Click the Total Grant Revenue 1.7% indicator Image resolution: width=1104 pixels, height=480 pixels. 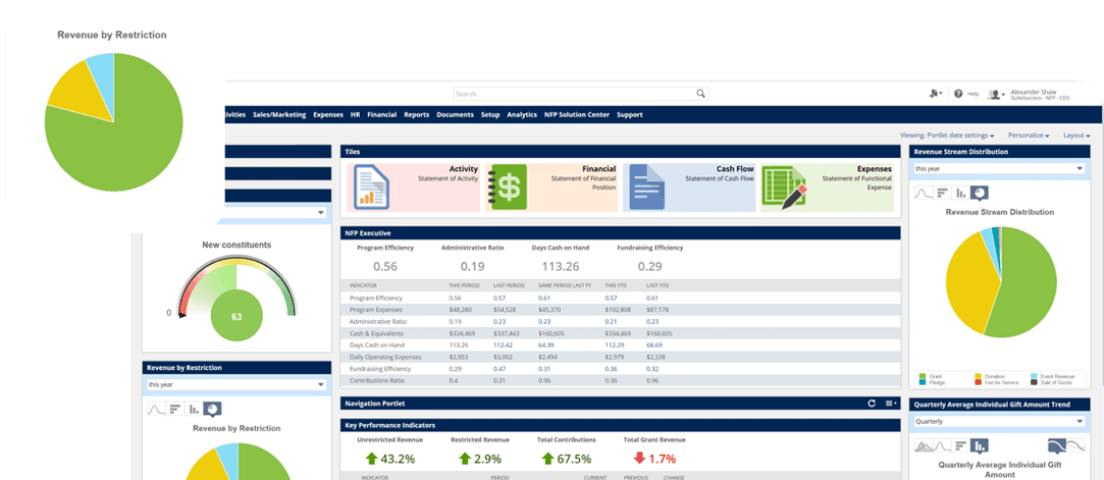click(x=654, y=459)
